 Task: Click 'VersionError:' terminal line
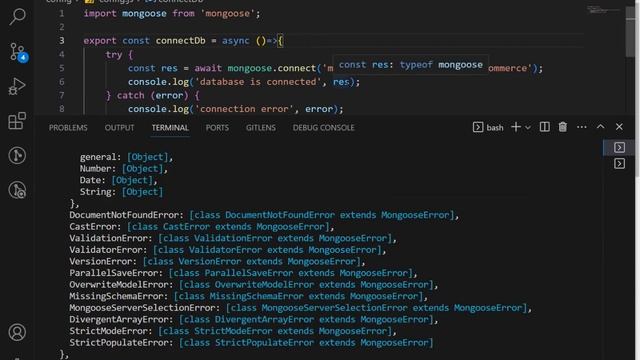tap(217, 261)
